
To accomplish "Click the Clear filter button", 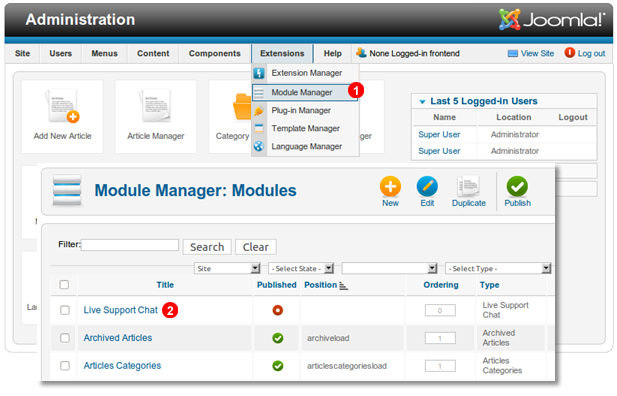I will [256, 247].
